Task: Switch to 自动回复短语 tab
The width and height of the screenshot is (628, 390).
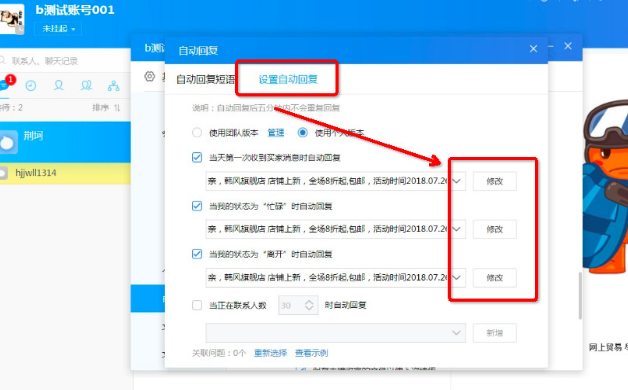Action: click(x=206, y=79)
